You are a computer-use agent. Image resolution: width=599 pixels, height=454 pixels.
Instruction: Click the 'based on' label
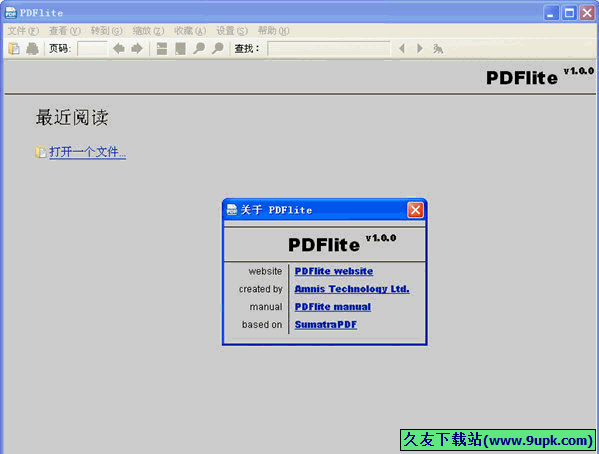pyautogui.click(x=262, y=325)
